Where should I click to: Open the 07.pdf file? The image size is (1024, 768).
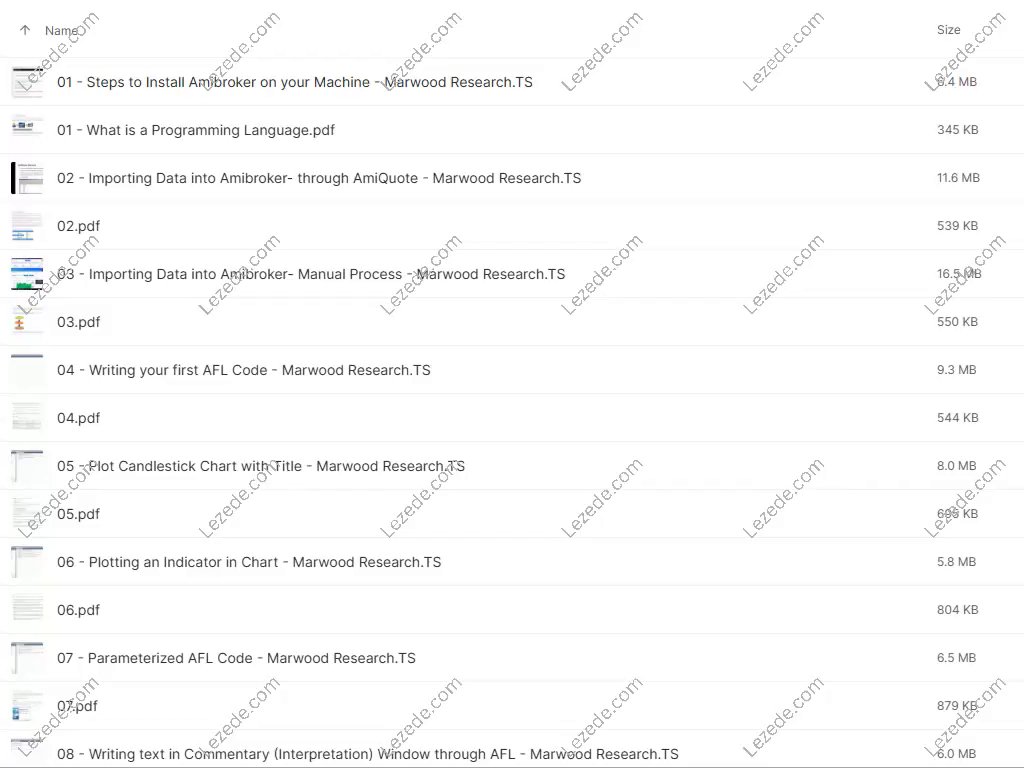(x=77, y=706)
